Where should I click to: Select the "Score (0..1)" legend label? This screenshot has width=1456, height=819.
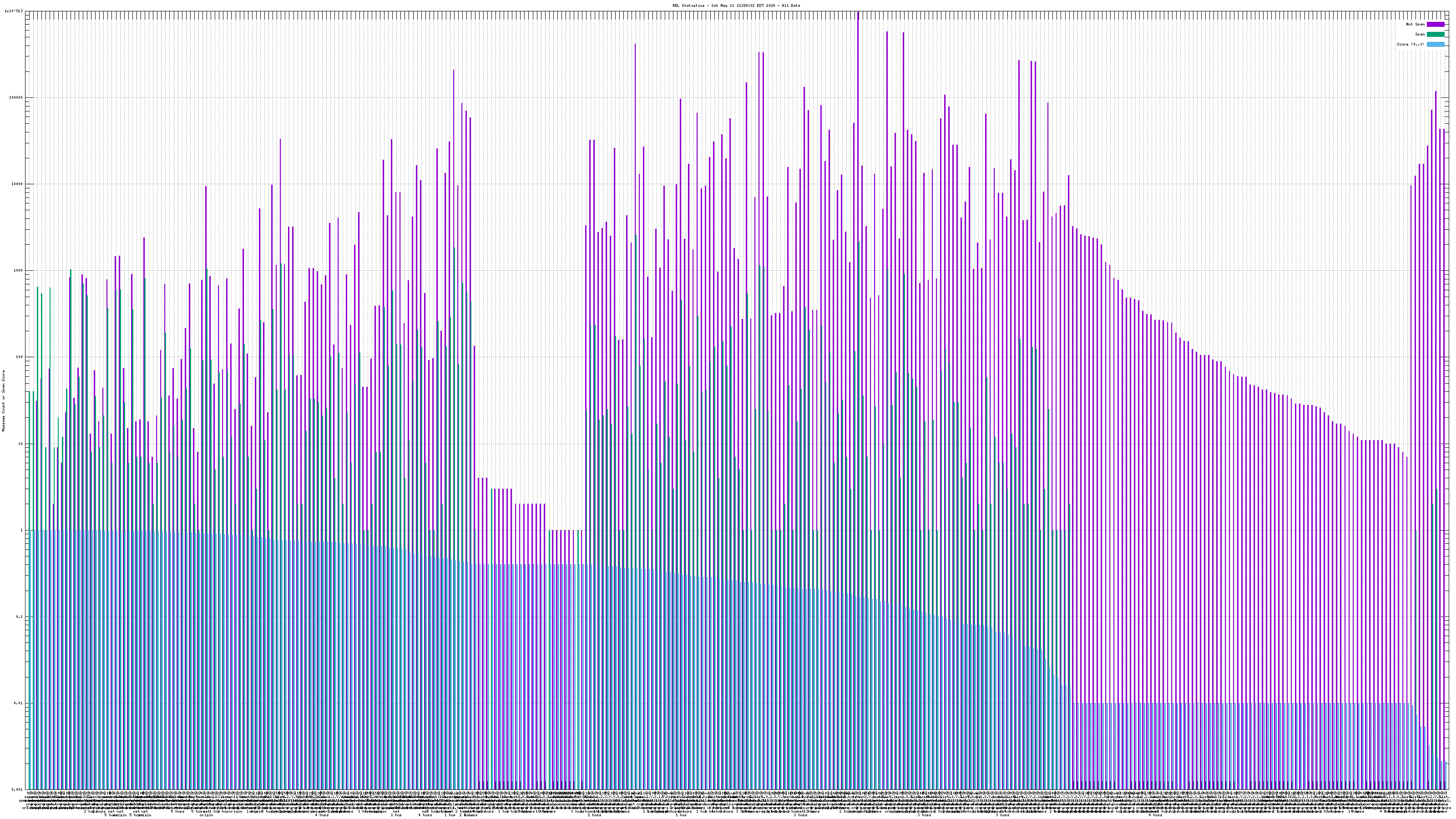click(1410, 44)
